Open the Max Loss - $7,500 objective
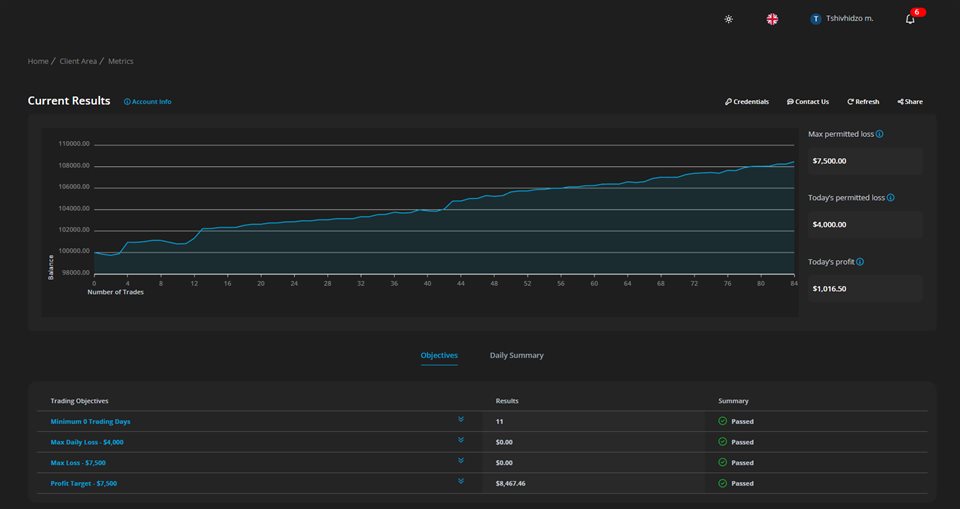The height and width of the screenshot is (509, 960). [x=78, y=463]
